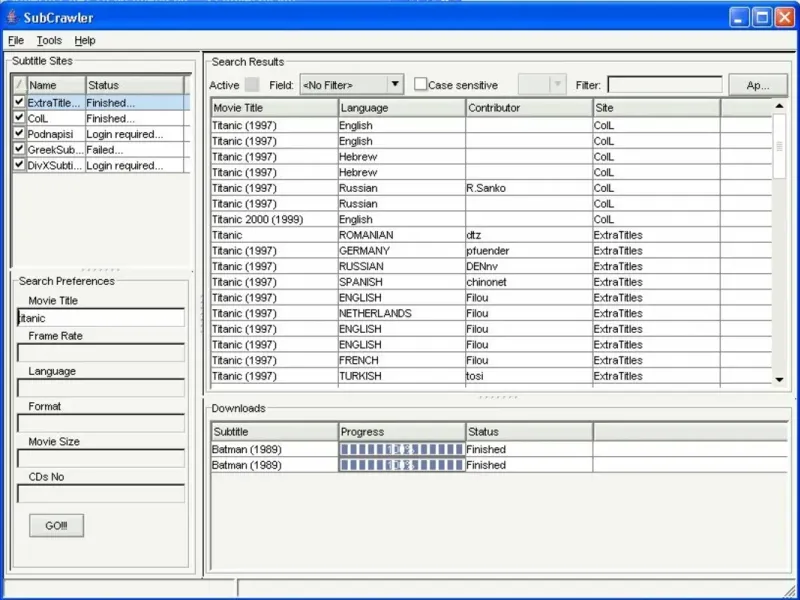This screenshot has height=600, width=800.
Task: Open the File menu
Action: coord(16,40)
